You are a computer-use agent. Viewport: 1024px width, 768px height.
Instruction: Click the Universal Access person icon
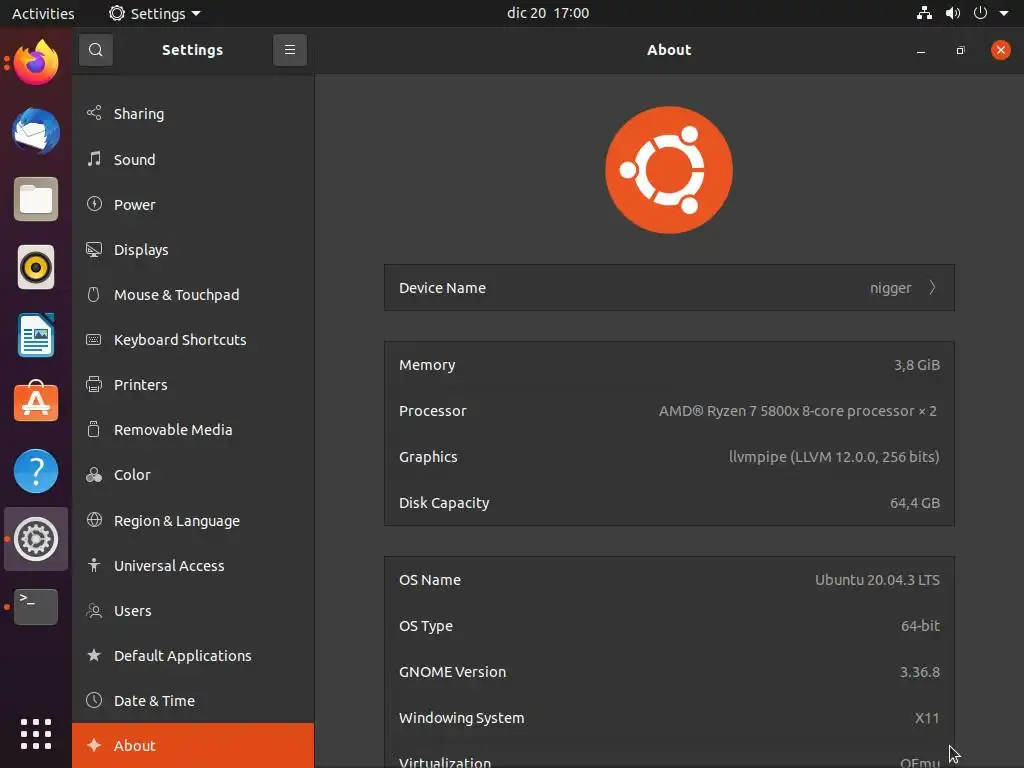(94, 565)
